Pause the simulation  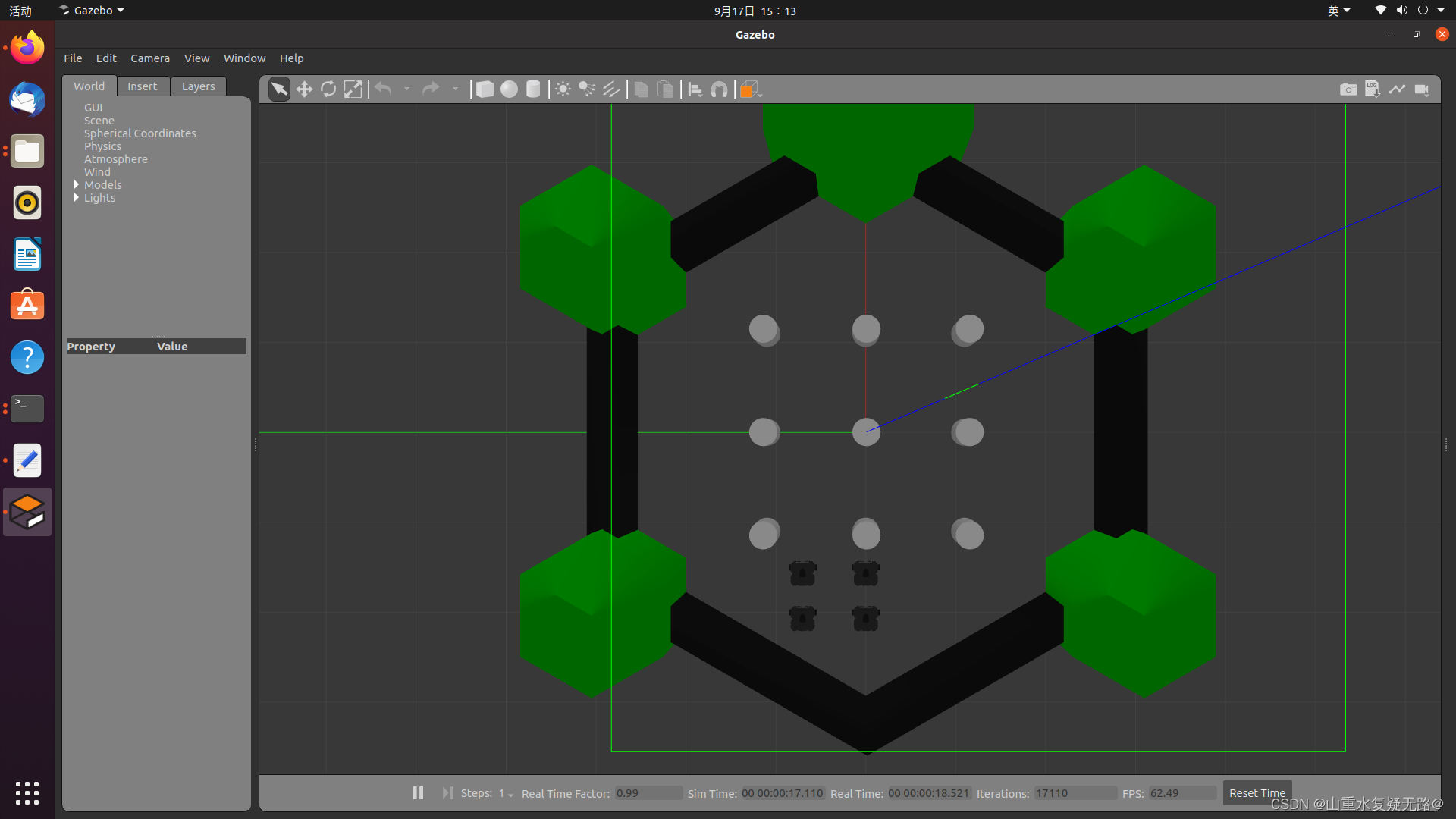pyautogui.click(x=418, y=792)
